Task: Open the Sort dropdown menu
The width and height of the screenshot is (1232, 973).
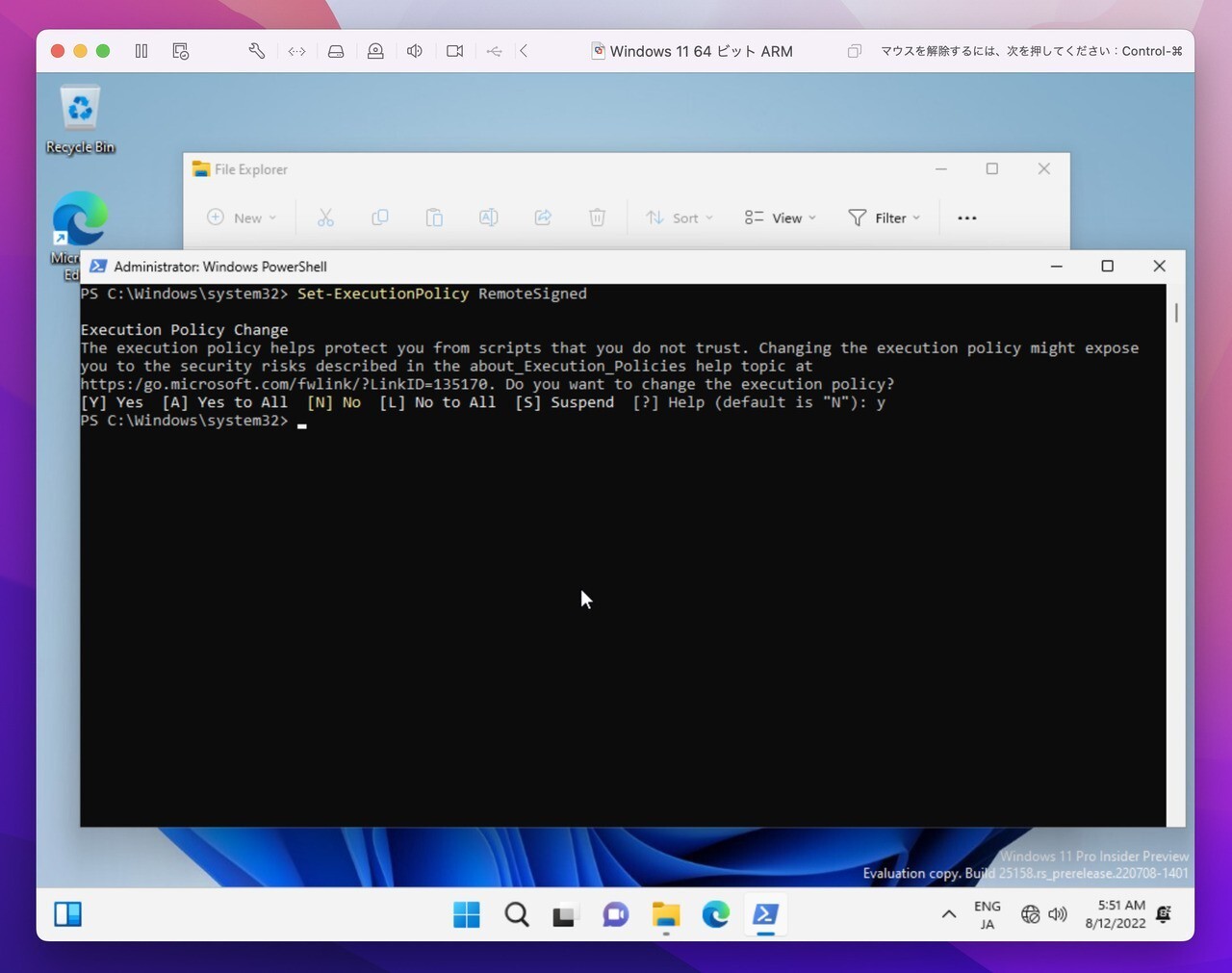Action: [x=680, y=218]
